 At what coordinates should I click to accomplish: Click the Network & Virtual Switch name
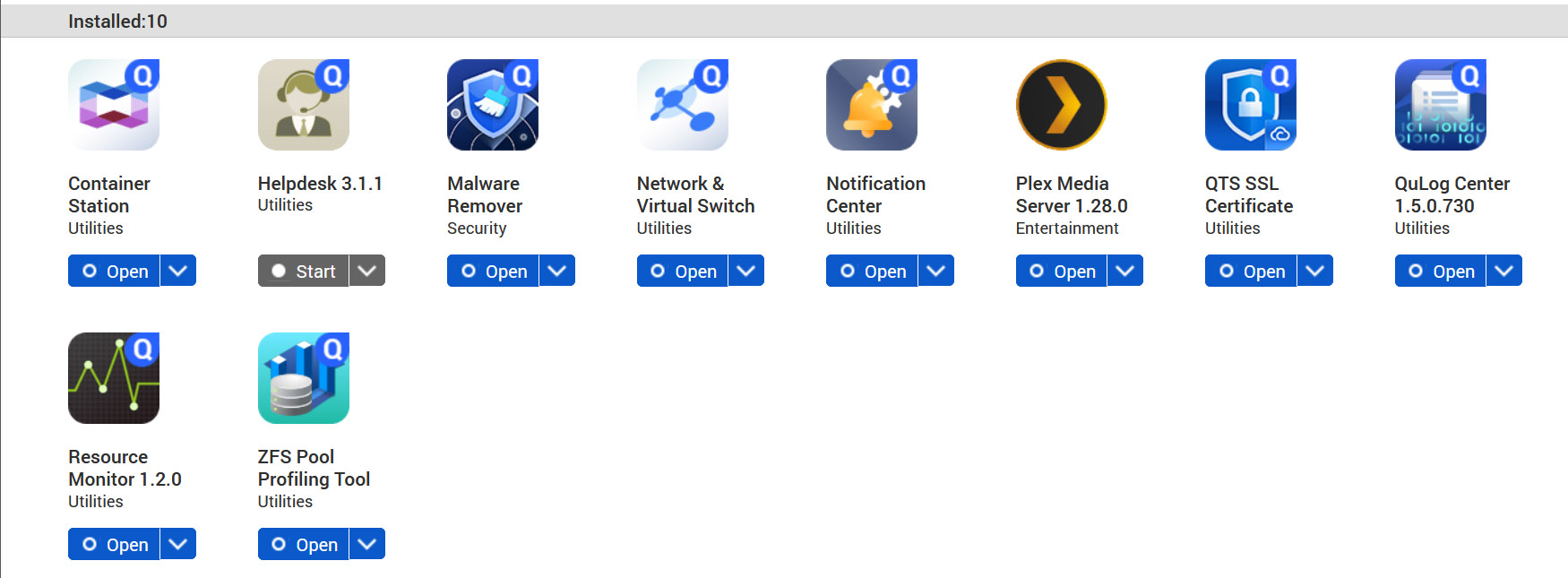coord(696,194)
